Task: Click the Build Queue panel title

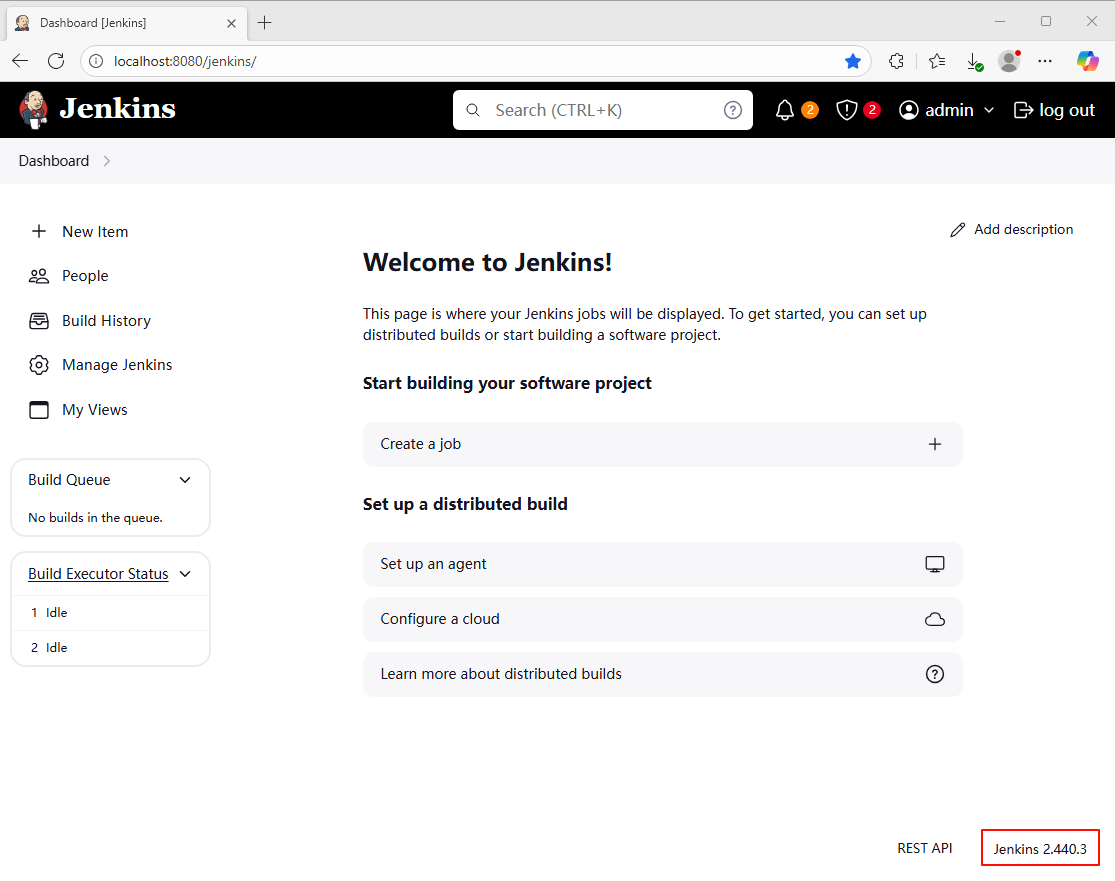Action: coord(69,480)
